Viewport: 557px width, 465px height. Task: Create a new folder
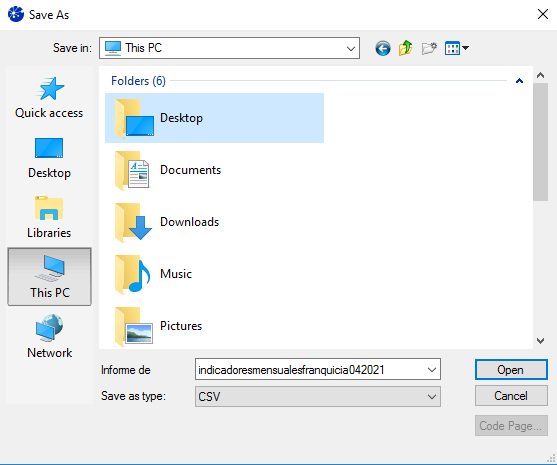(x=429, y=48)
